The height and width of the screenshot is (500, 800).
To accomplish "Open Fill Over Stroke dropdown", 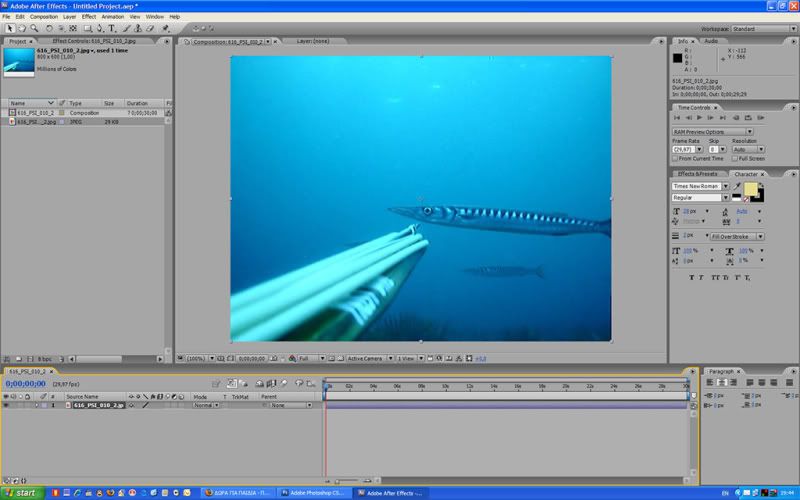I will (737, 237).
